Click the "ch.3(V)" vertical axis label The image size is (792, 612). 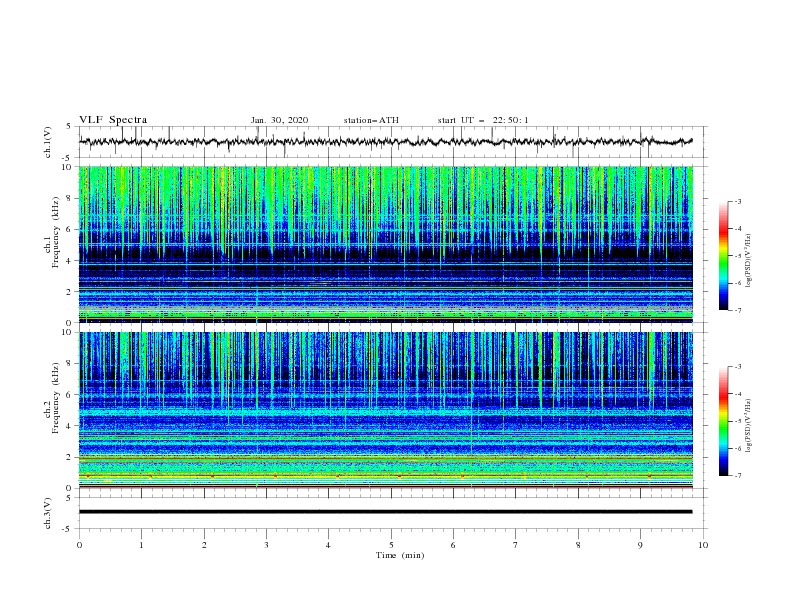click(x=48, y=513)
